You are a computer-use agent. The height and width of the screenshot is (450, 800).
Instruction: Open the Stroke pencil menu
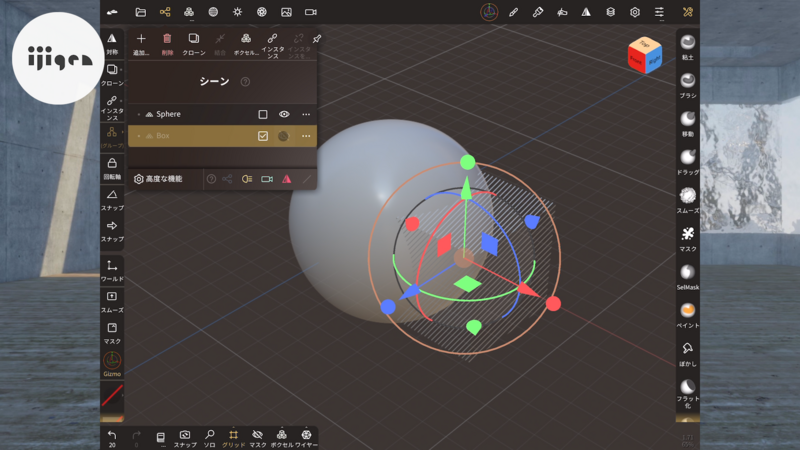tap(513, 12)
